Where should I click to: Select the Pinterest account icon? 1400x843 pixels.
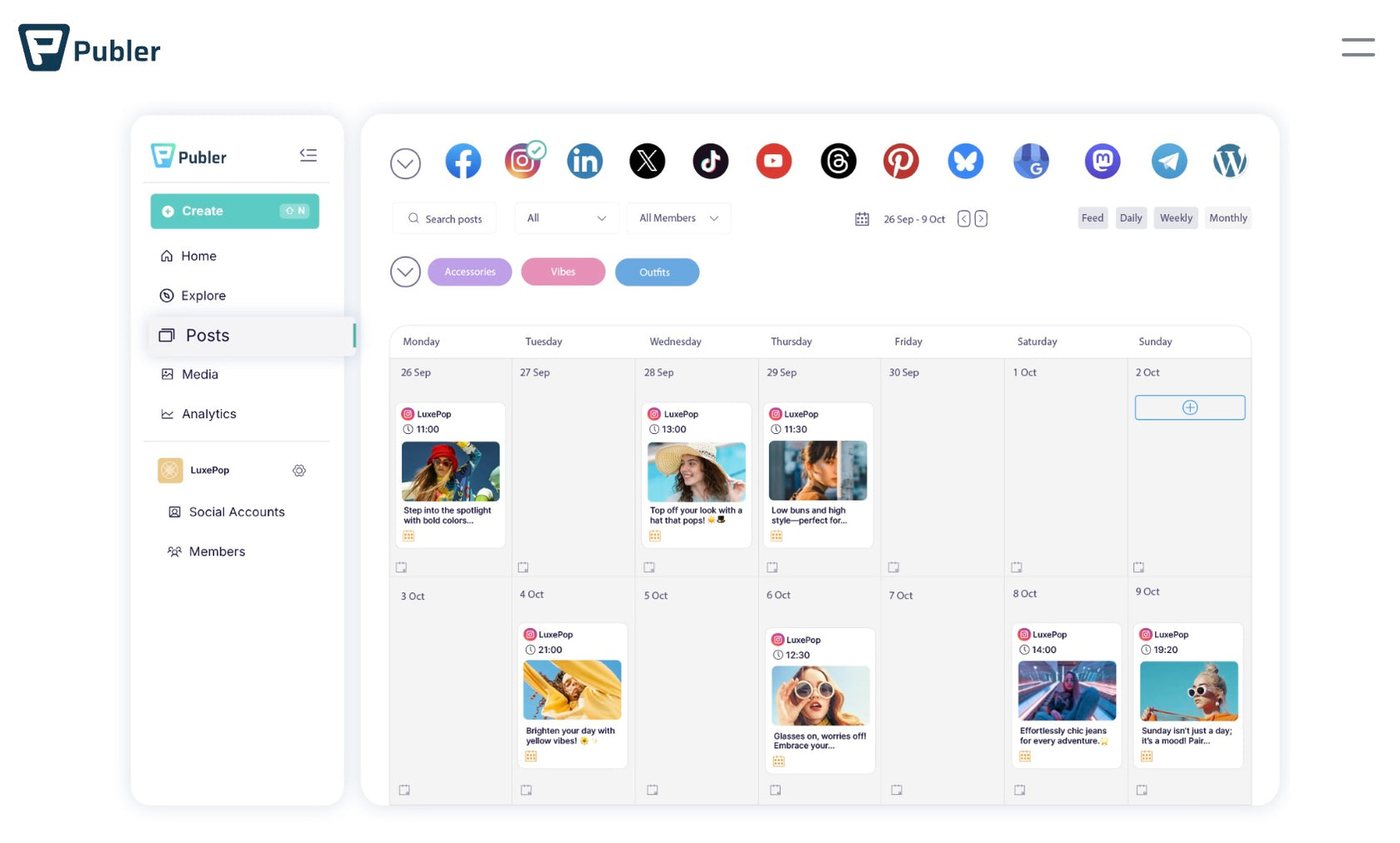coord(901,162)
